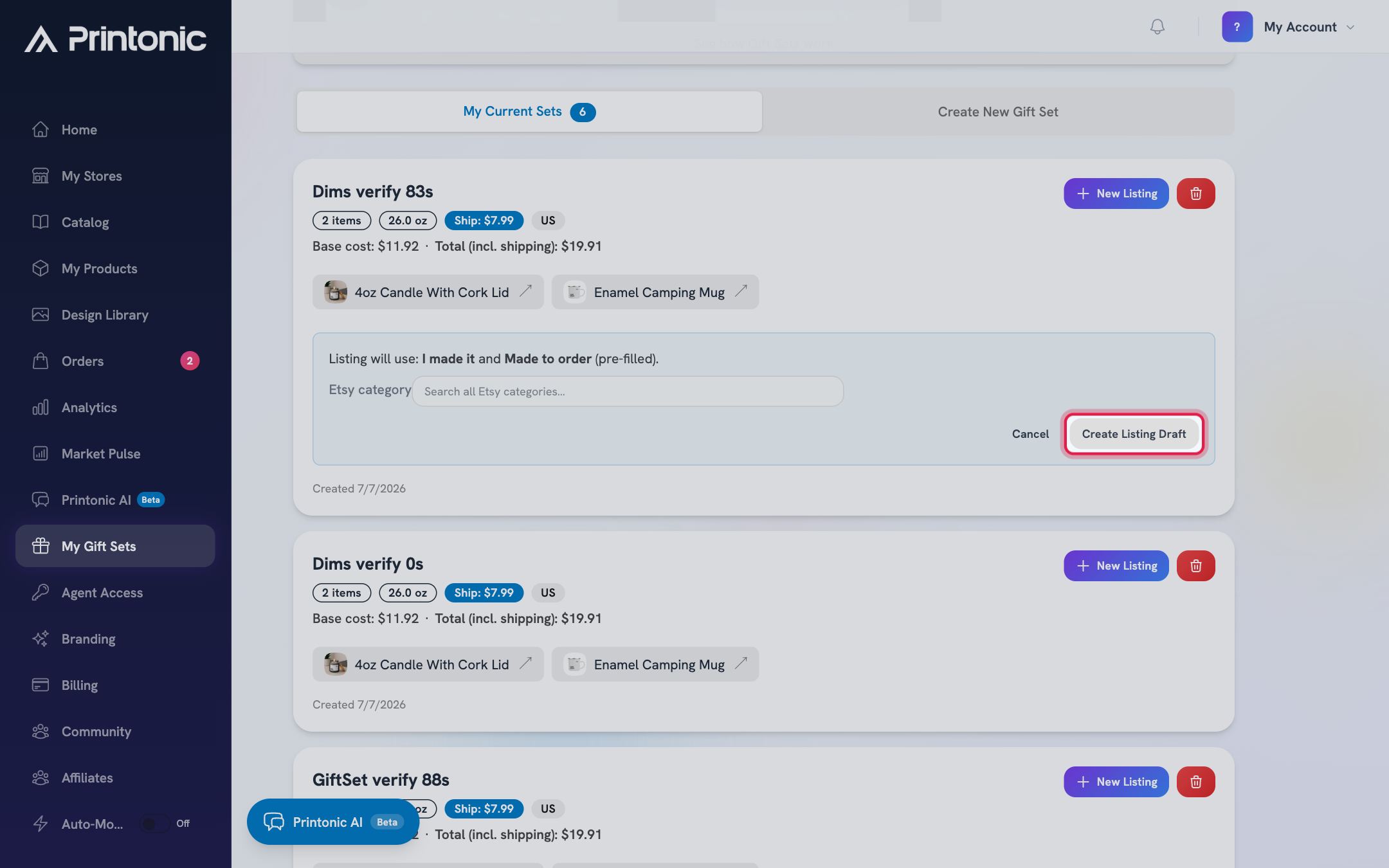Switch to My Current Sets tab
1389x868 pixels.
[x=529, y=112]
